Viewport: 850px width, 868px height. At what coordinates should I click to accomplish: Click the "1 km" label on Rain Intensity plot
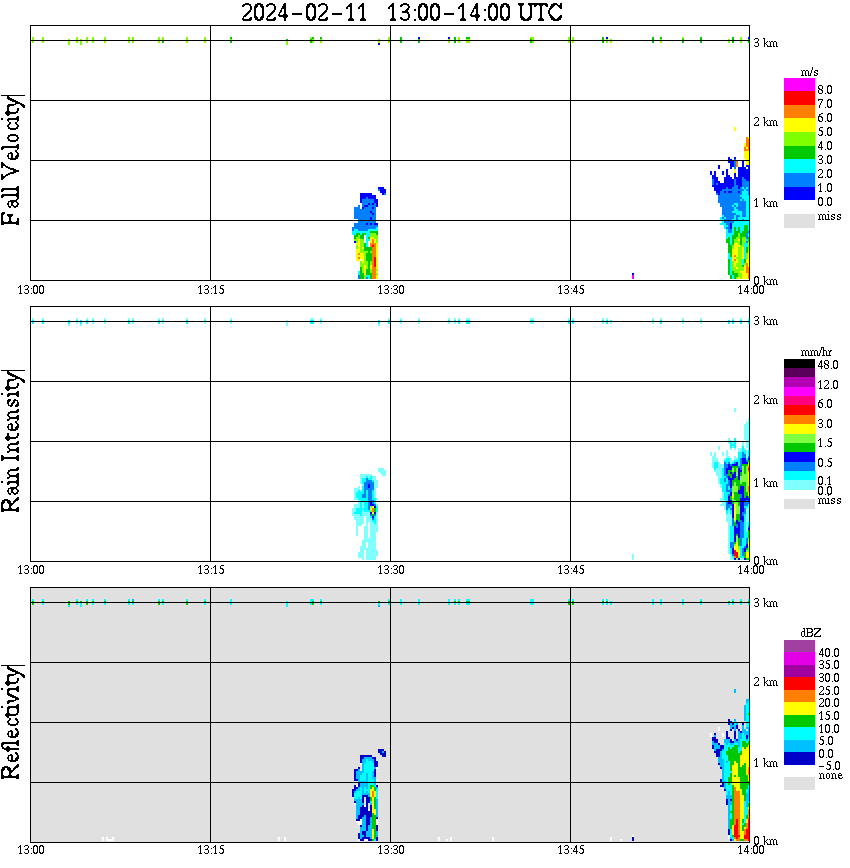coord(765,483)
